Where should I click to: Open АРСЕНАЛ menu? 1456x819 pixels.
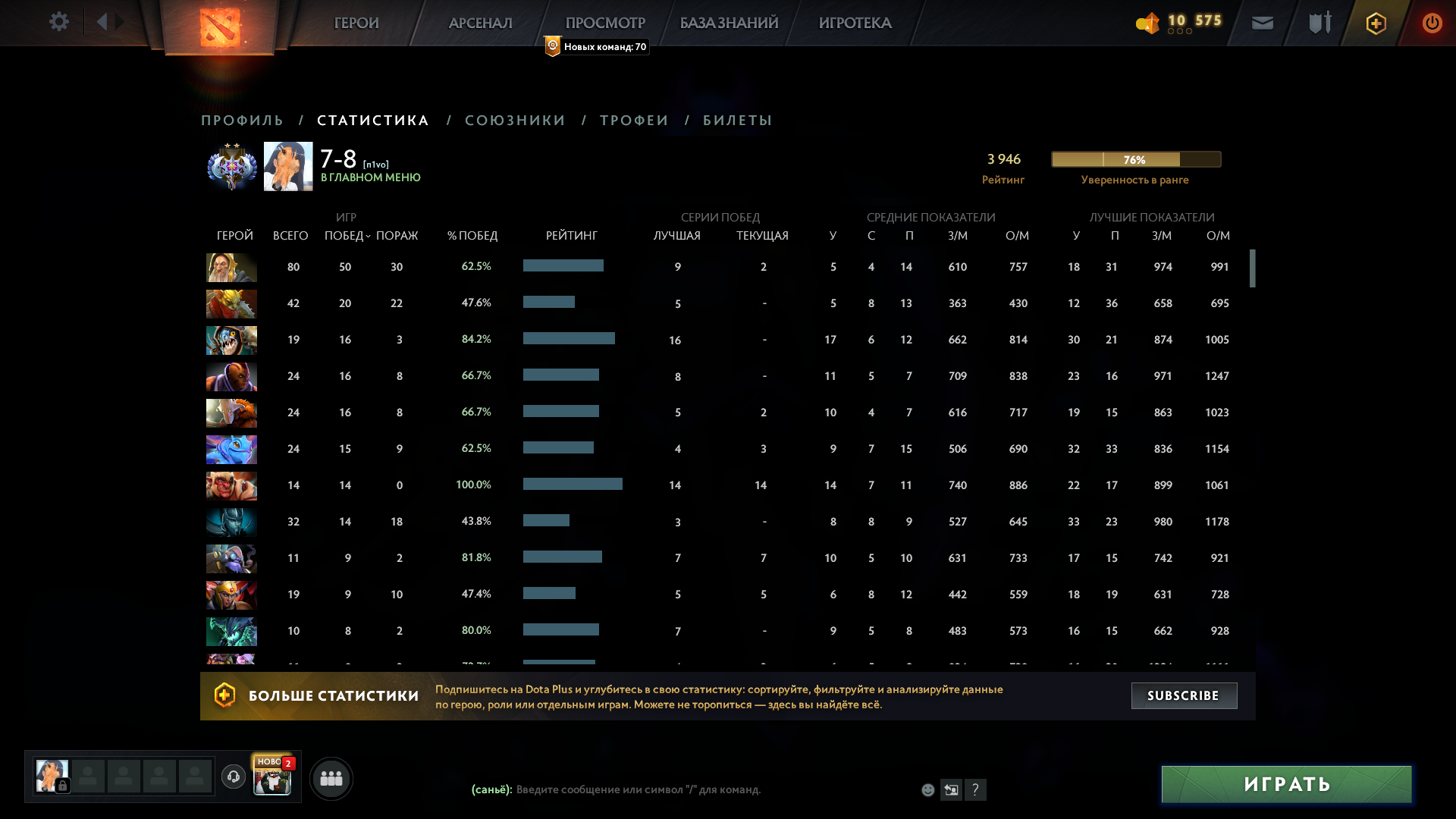pyautogui.click(x=480, y=23)
